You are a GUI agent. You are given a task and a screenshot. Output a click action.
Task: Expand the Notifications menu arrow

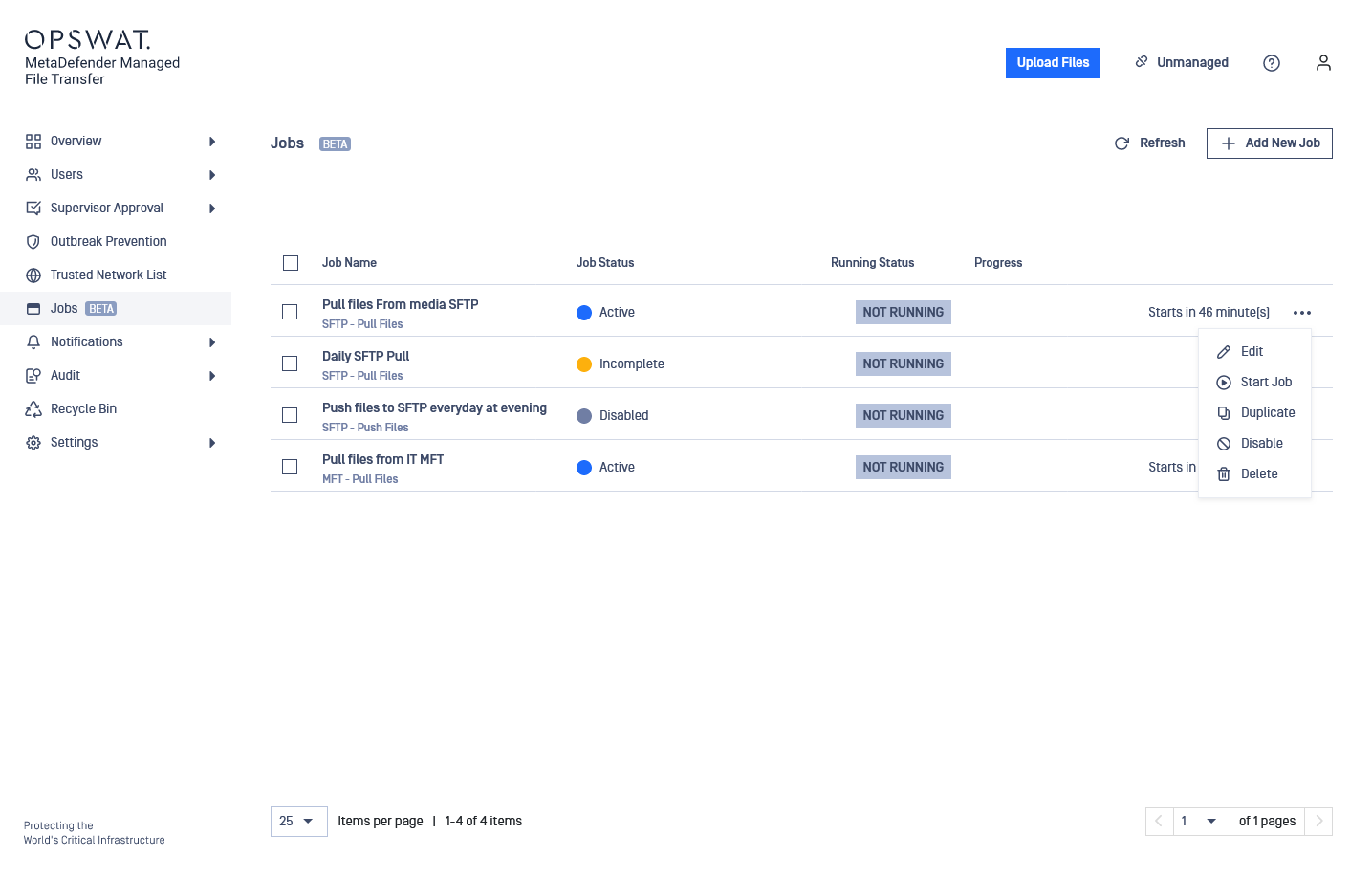[x=212, y=342]
